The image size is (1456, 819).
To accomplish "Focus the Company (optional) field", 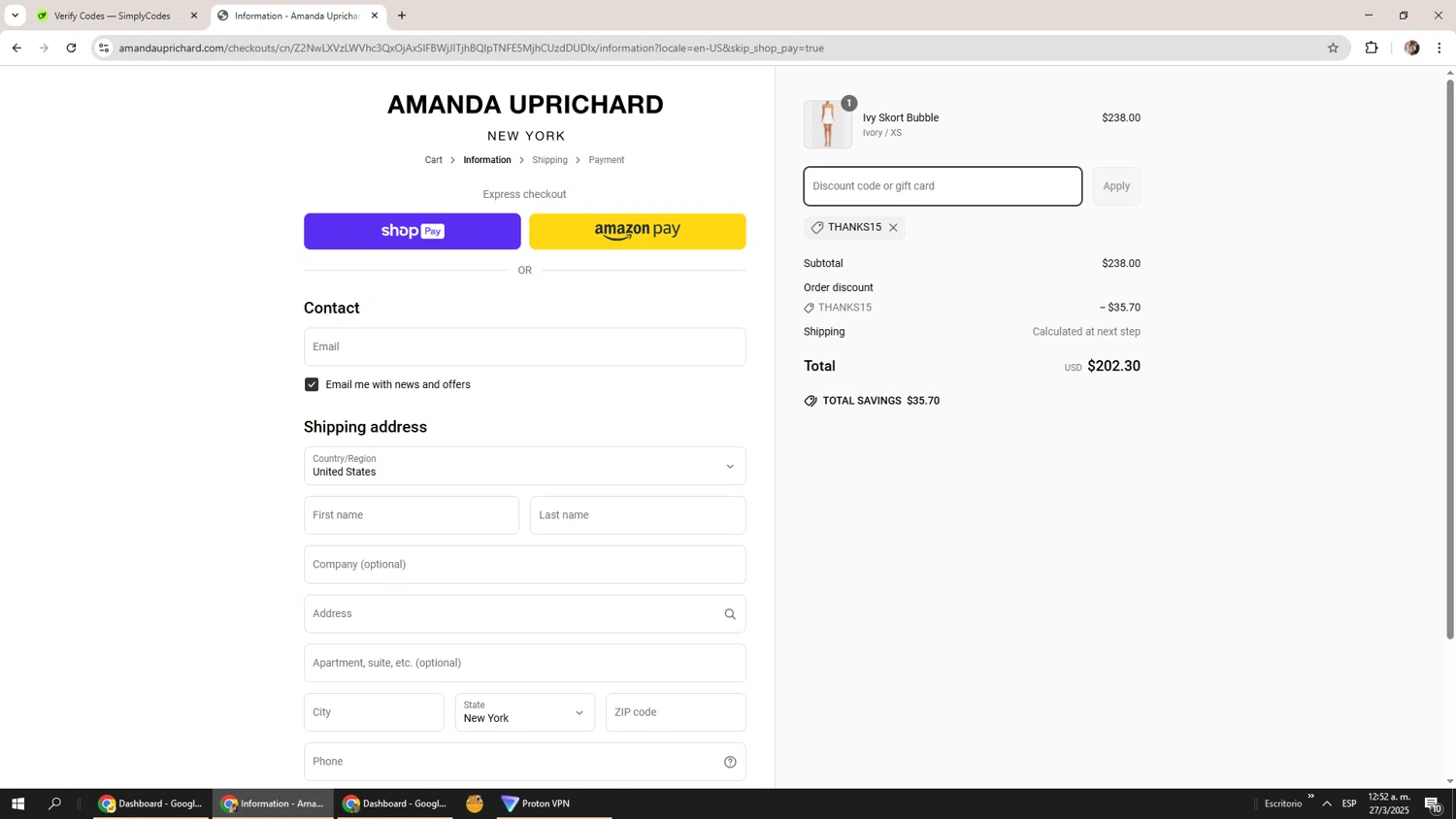I will pos(525,566).
